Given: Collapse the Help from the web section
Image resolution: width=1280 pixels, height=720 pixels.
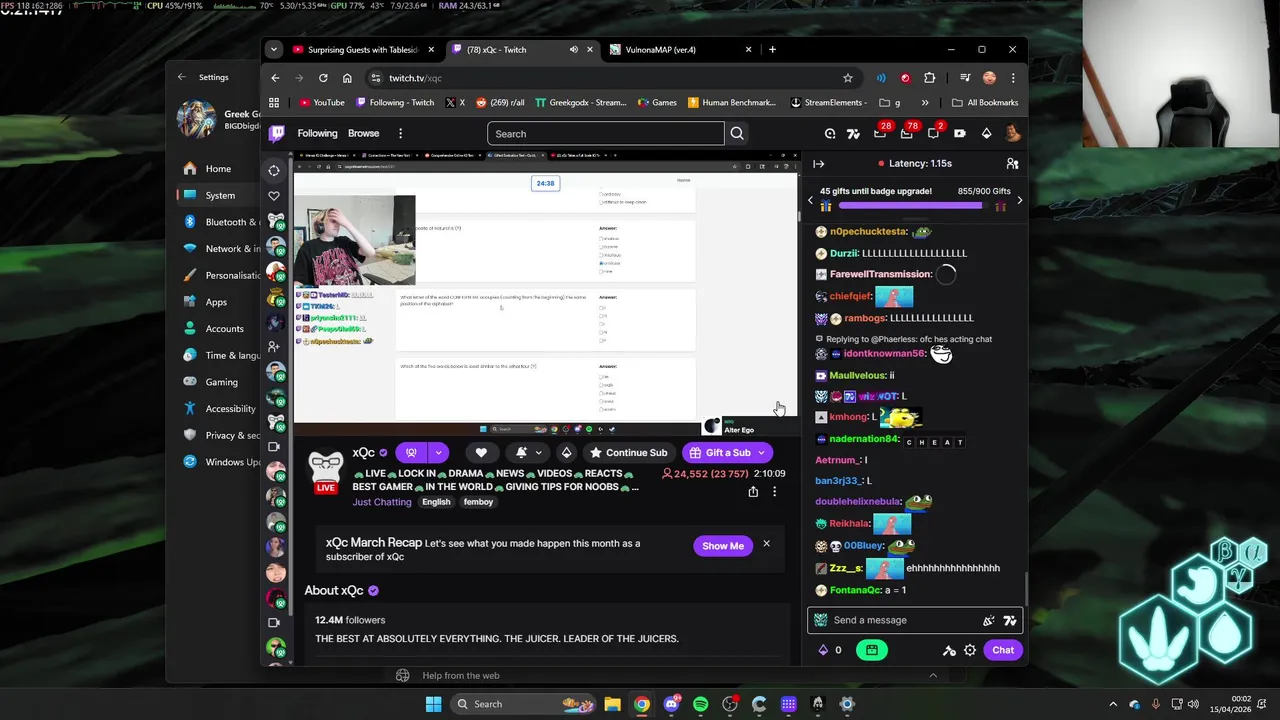Looking at the screenshot, I should coord(933,675).
